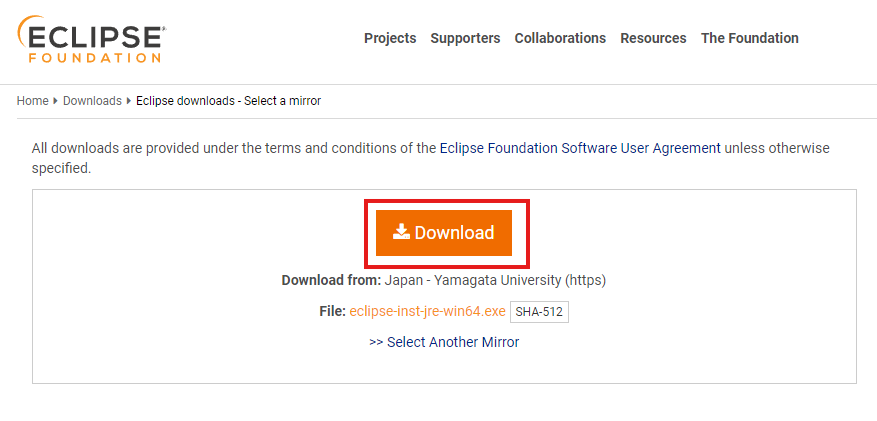Screen dimensions: 877x421
Task: Go to Downloads breadcrumb link
Action: coord(92,101)
